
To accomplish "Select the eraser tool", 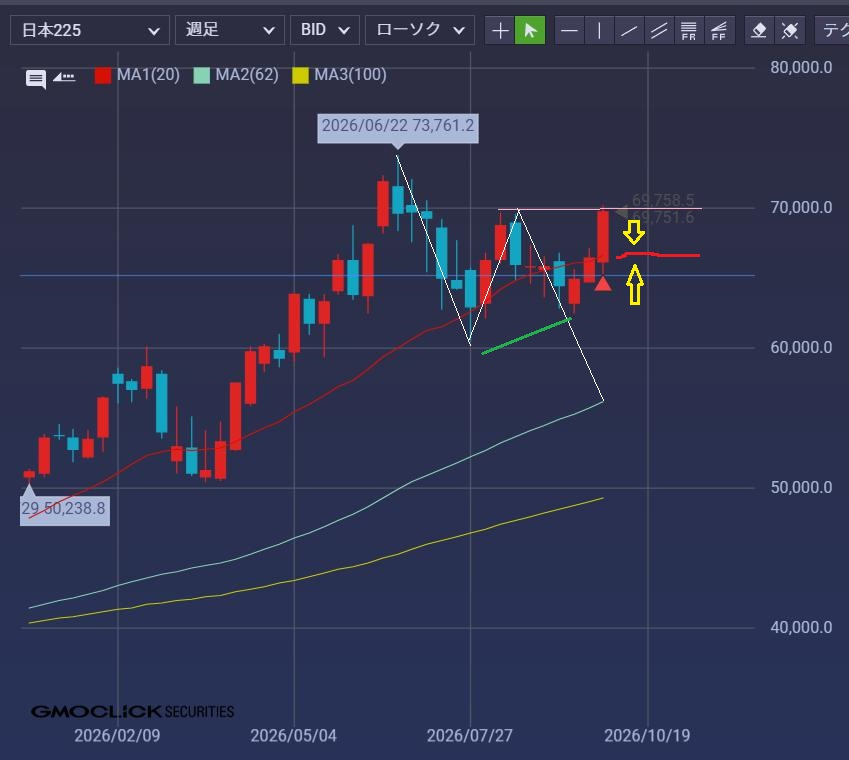I will pyautogui.click(x=759, y=30).
